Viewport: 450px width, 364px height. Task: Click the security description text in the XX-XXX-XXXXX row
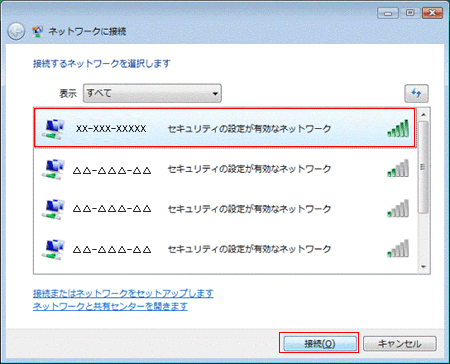point(249,129)
